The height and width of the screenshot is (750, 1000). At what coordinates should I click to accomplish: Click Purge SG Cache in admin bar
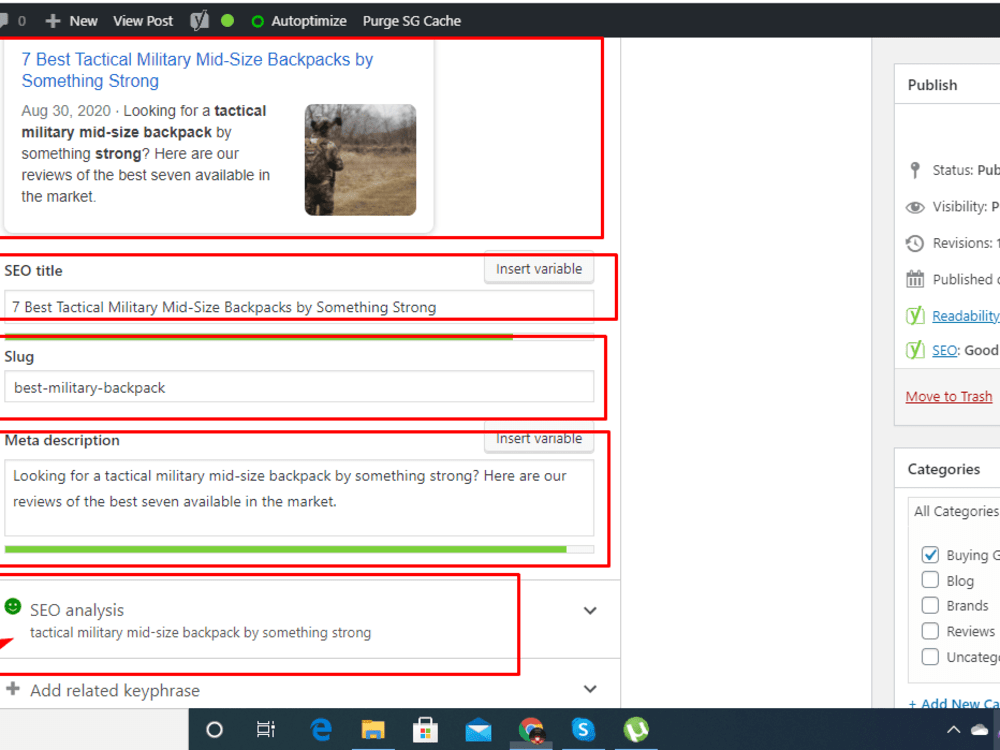[412, 21]
